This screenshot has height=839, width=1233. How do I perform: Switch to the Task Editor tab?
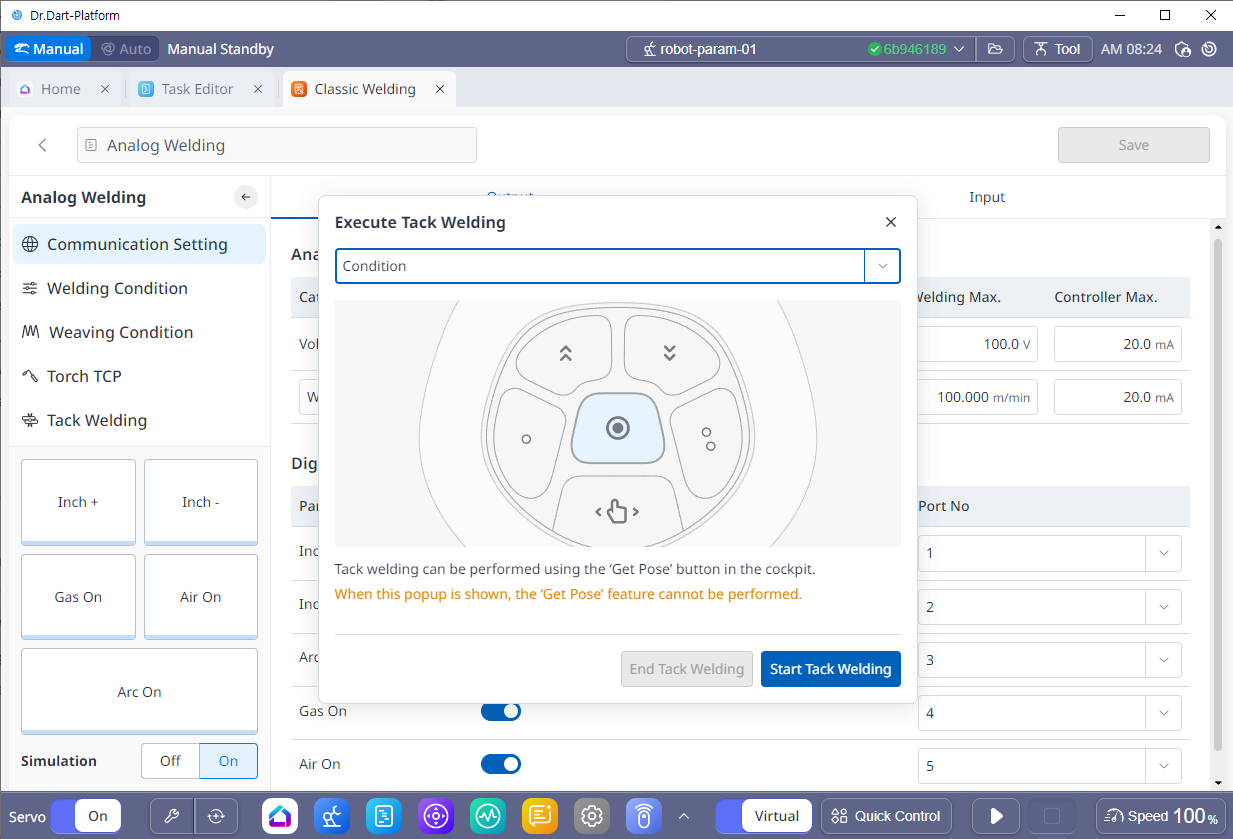click(197, 89)
